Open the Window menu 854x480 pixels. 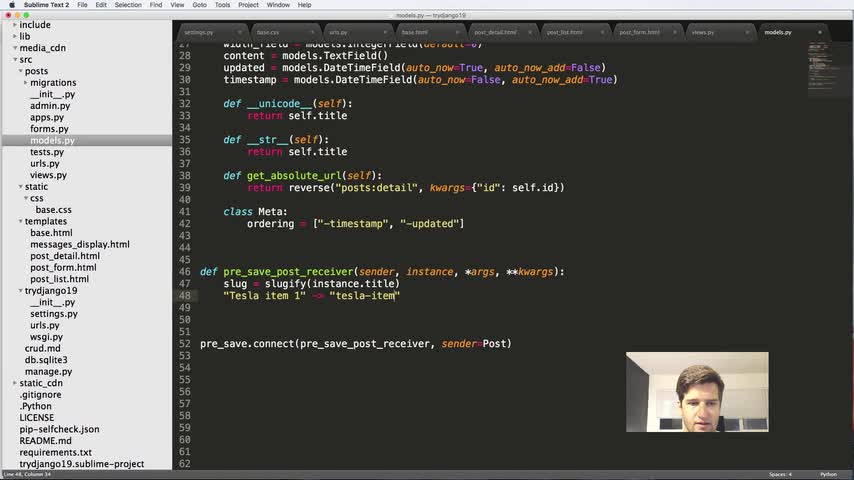tap(278, 5)
